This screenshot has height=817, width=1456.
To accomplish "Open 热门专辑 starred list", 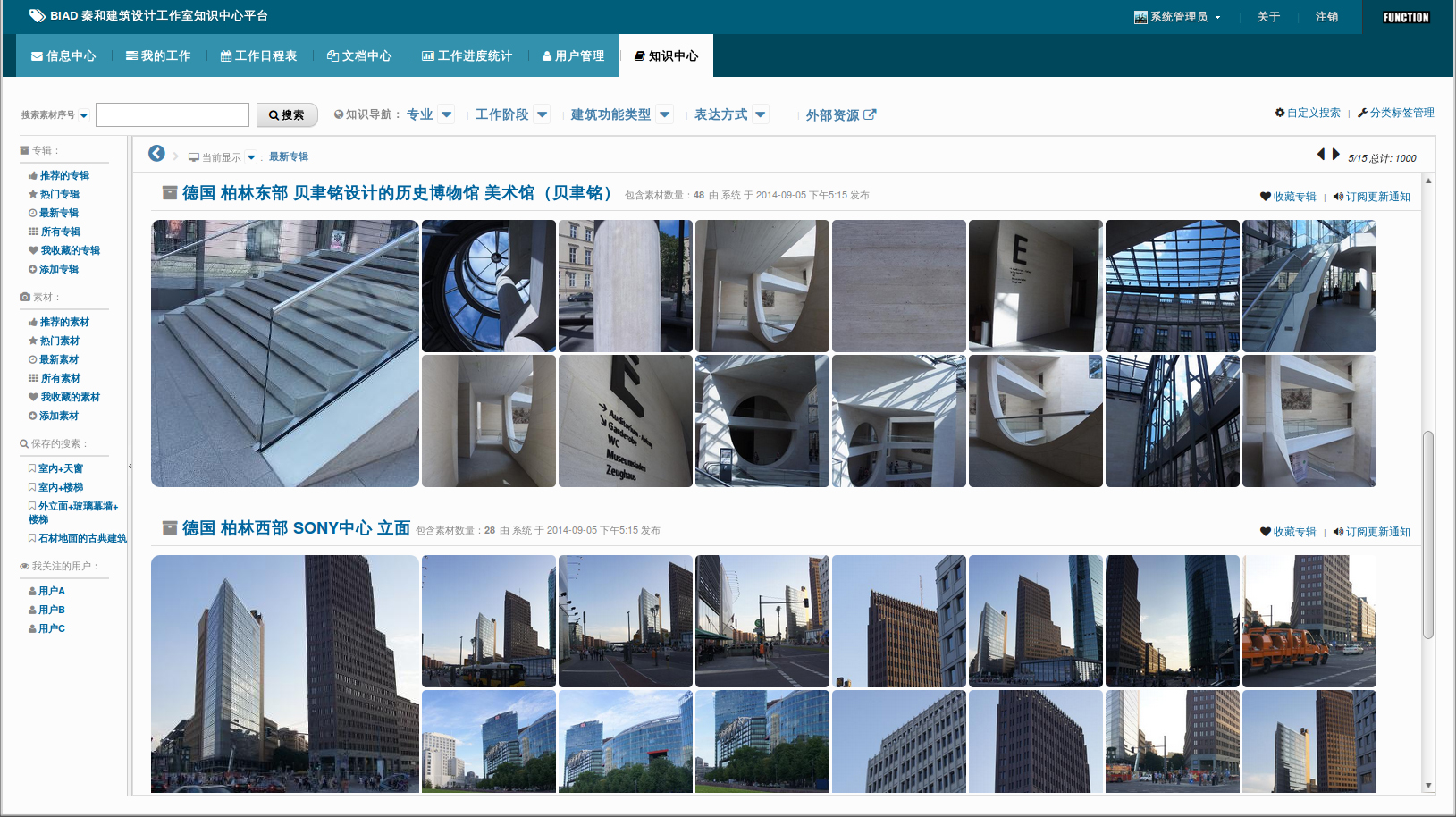I will 54,194.
